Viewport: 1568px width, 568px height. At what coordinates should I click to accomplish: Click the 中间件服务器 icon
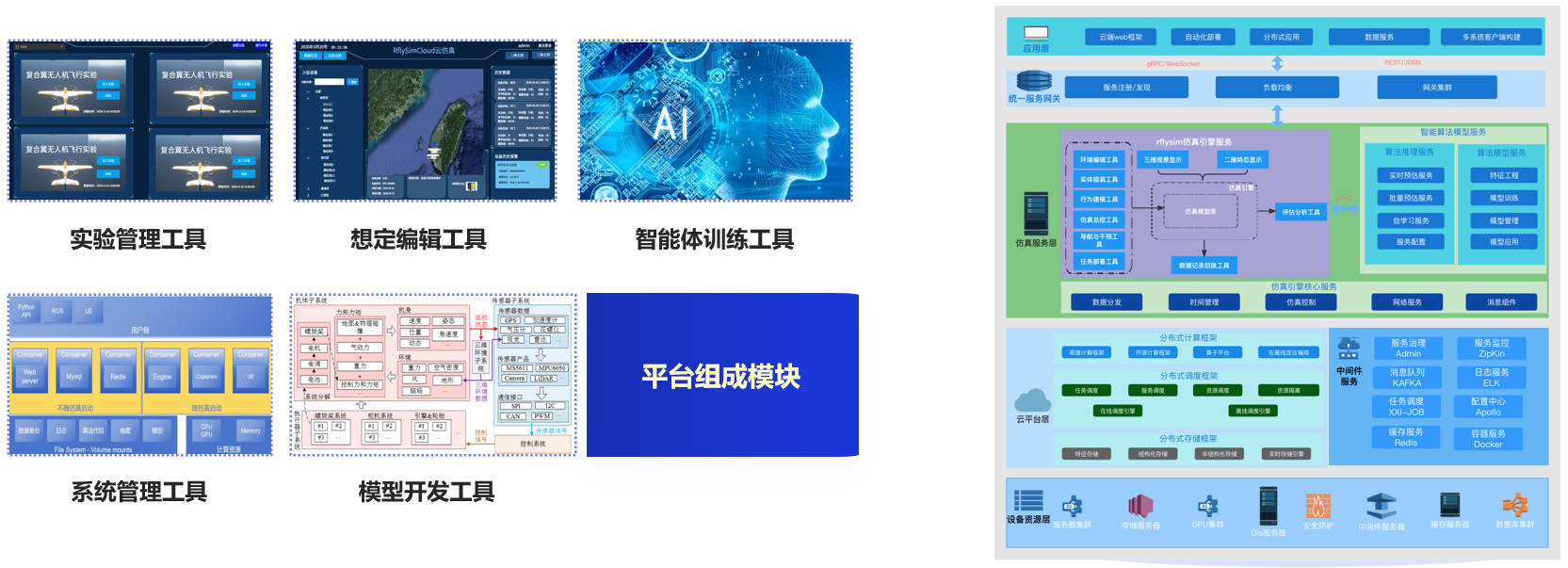(1381, 506)
